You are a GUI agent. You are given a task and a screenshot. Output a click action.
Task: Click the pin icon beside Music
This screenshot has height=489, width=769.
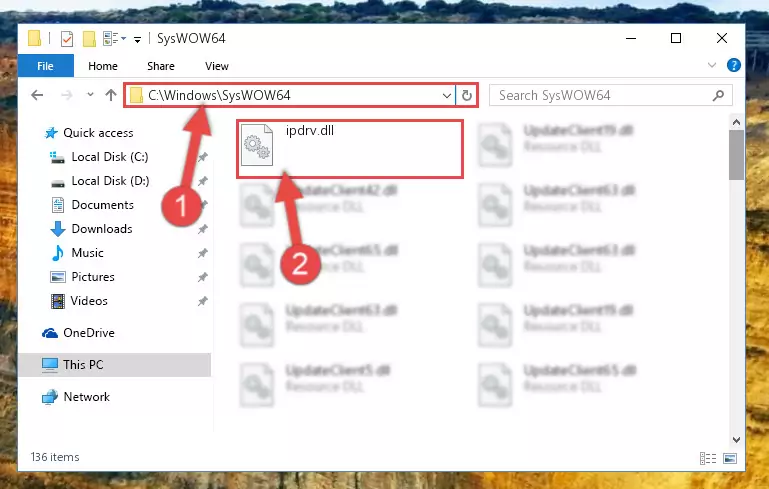tap(202, 253)
